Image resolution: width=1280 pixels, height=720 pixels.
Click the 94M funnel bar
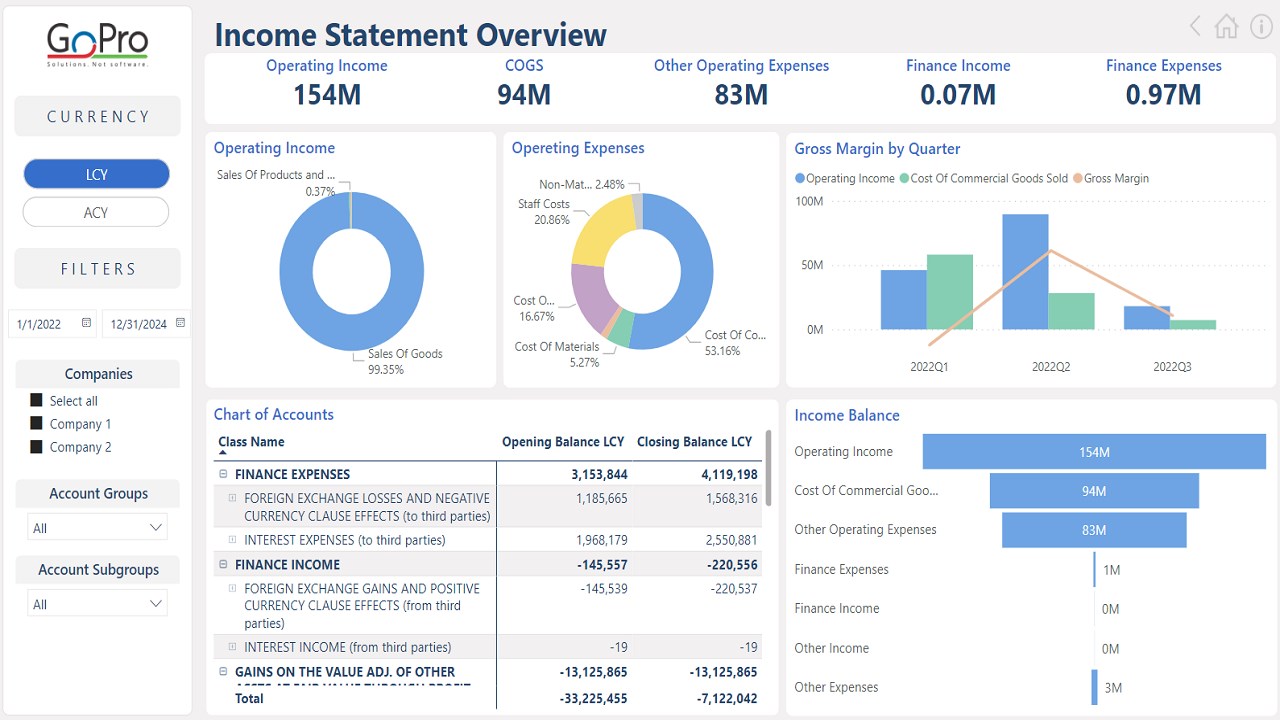pos(1094,491)
